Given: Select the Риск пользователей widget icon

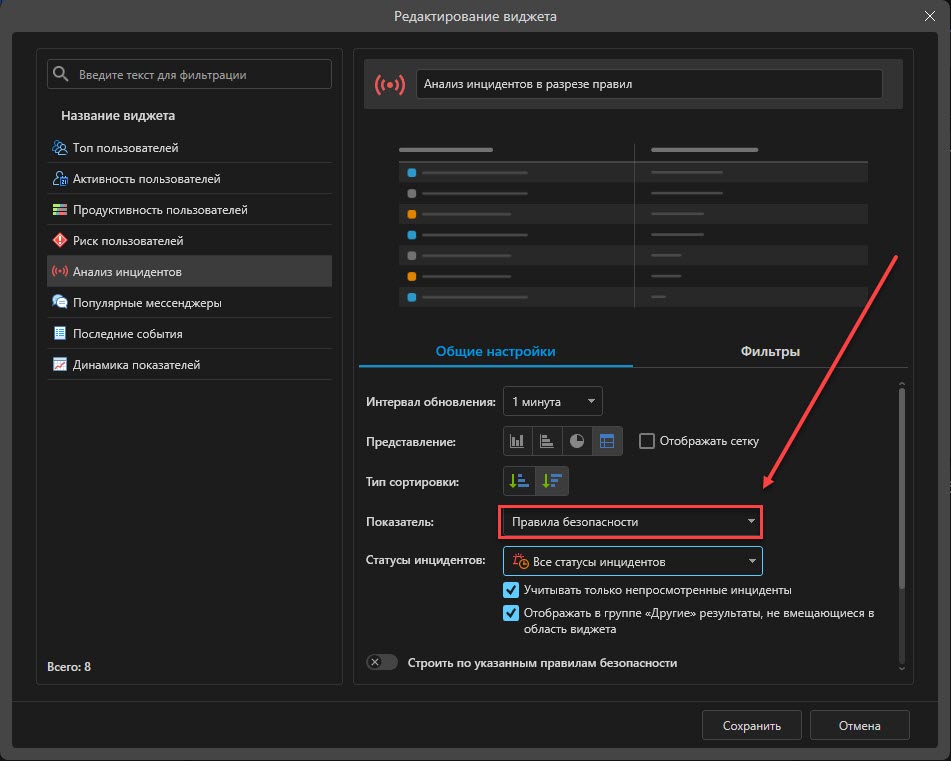Looking at the screenshot, I should [x=59, y=240].
